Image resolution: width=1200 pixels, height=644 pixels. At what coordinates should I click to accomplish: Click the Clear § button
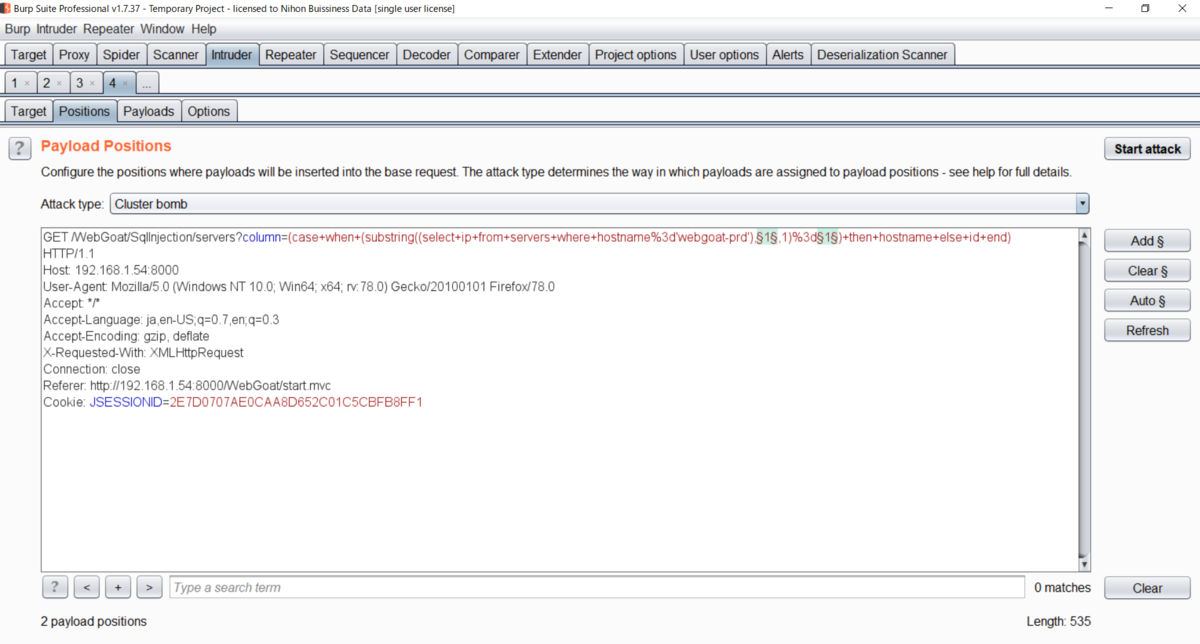1148,271
